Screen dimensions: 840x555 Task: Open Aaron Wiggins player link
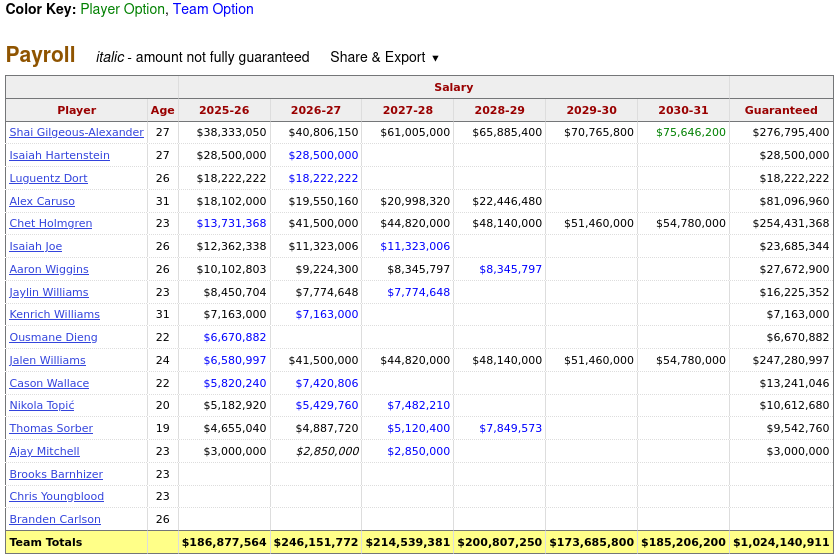pos(49,269)
